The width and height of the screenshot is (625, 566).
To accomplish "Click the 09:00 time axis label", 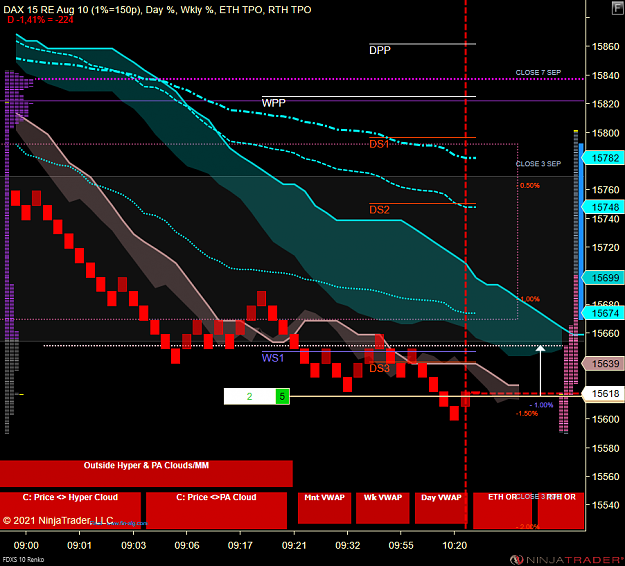I will click(26, 546).
